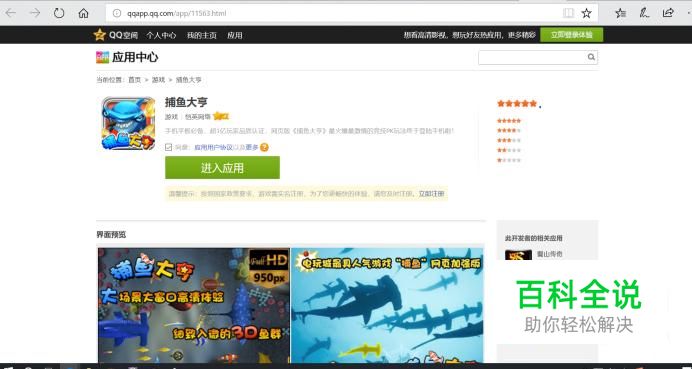Screen dimensions: 692x369
Task: Click the 游戏 breadcrumb link
Action: 158,80
